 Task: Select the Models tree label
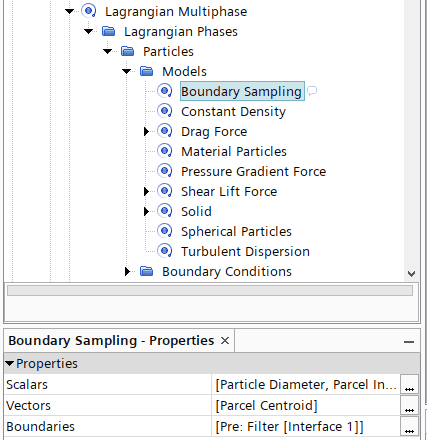pyautogui.click(x=184, y=71)
